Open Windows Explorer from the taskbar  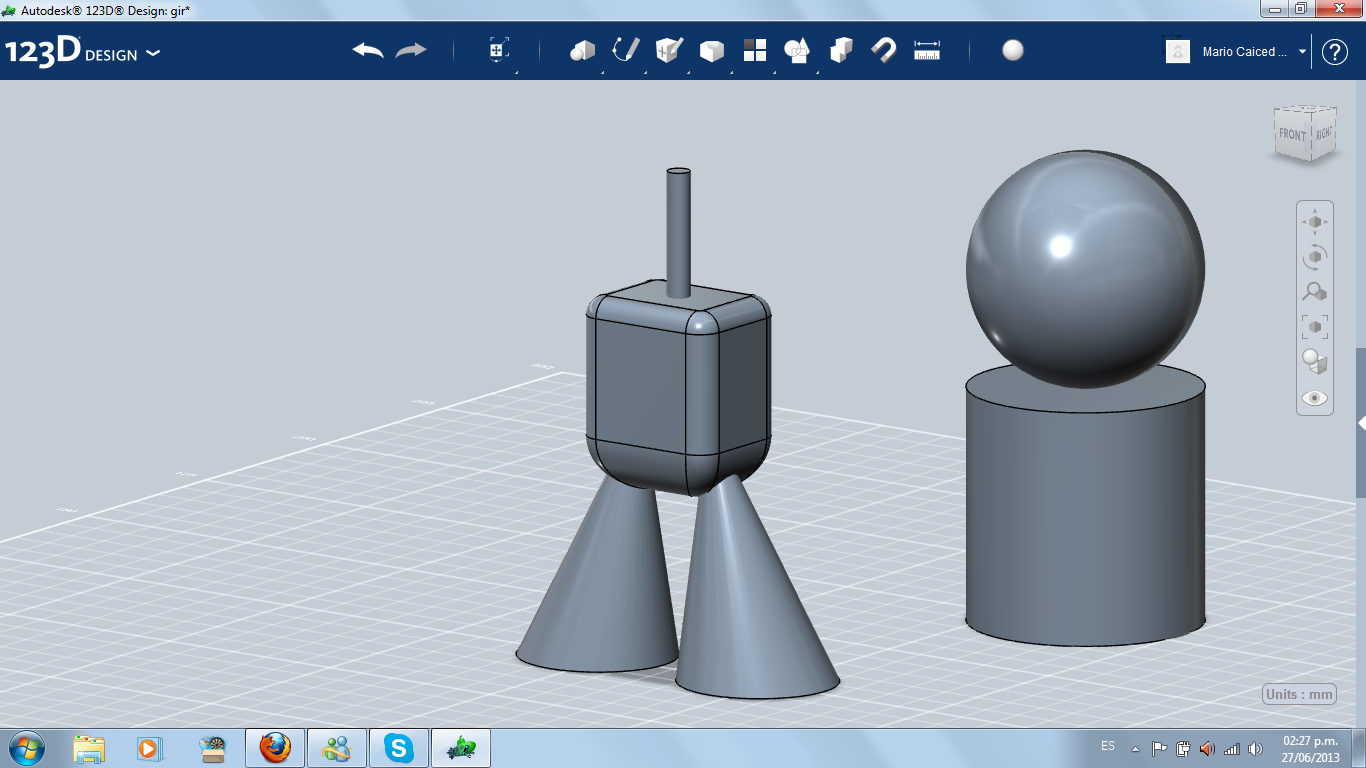pos(89,748)
